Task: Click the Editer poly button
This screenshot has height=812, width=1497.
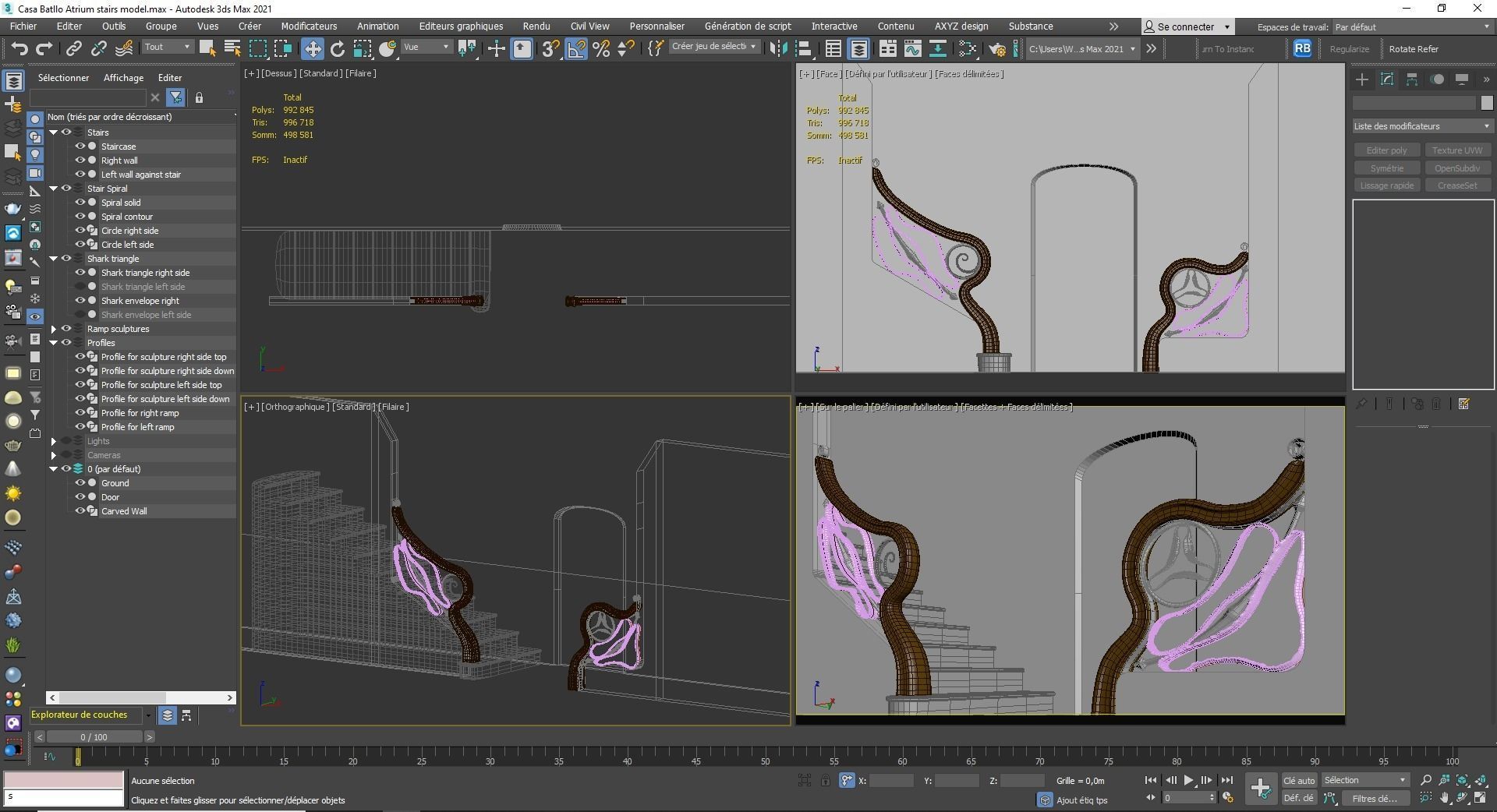Action: point(1386,150)
